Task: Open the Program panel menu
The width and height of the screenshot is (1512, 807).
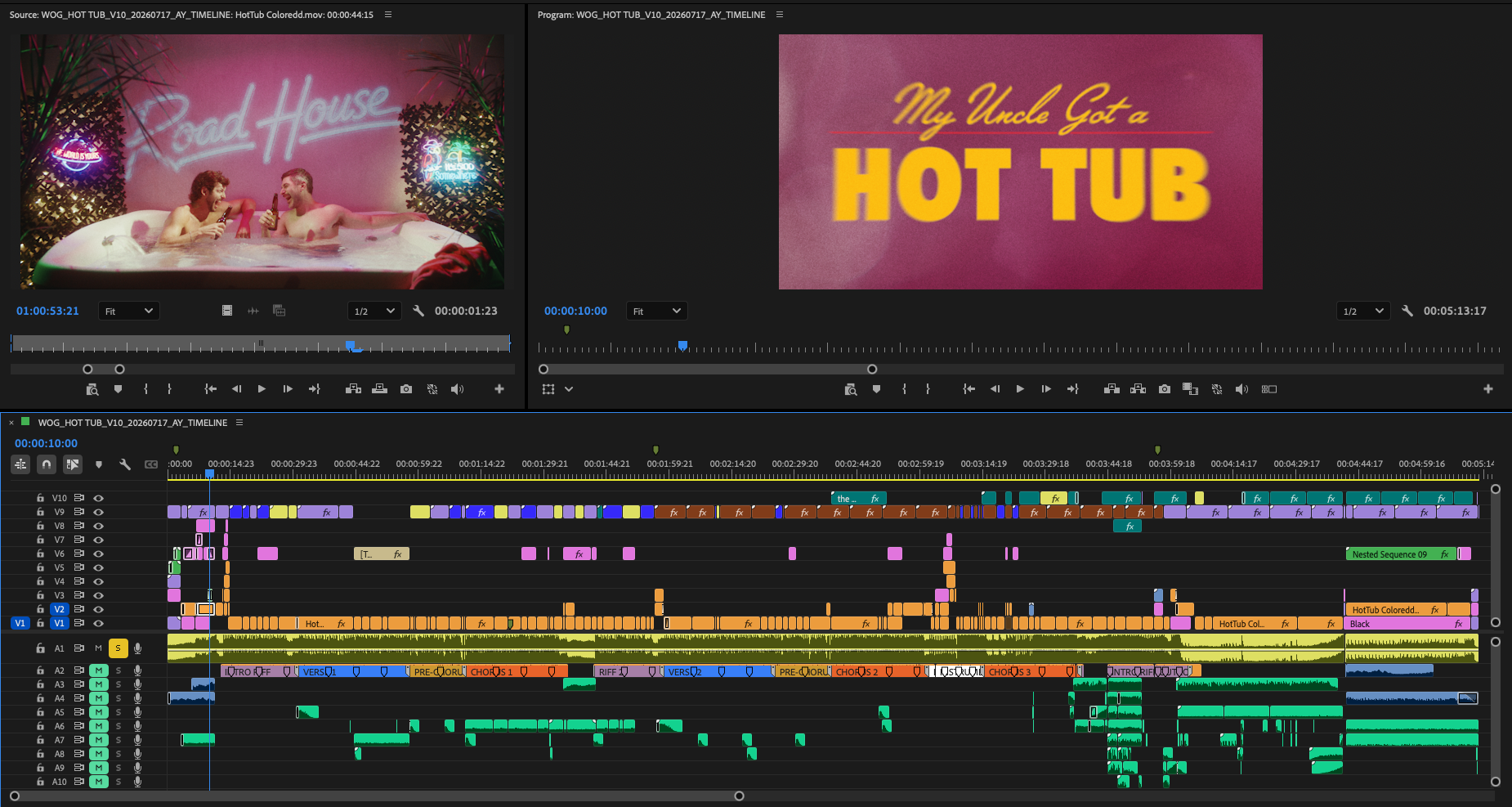Action: coord(779,15)
